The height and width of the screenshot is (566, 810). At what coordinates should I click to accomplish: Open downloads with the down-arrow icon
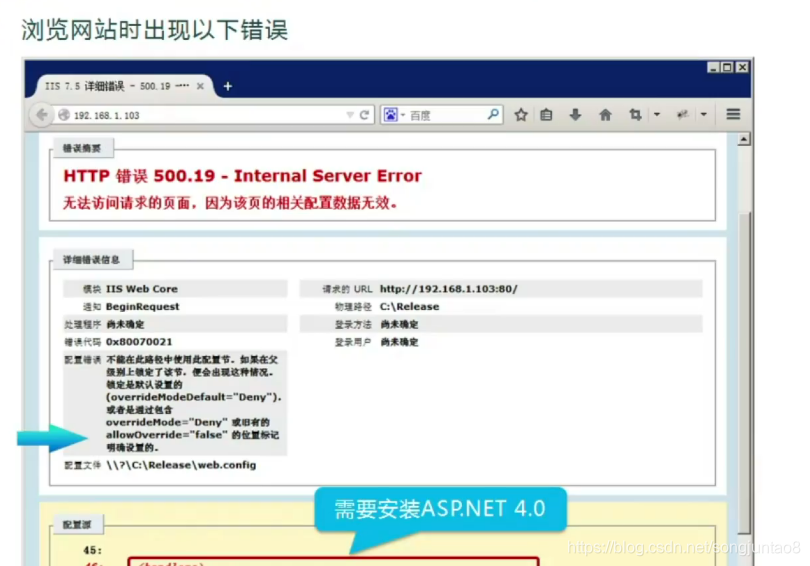pos(575,115)
